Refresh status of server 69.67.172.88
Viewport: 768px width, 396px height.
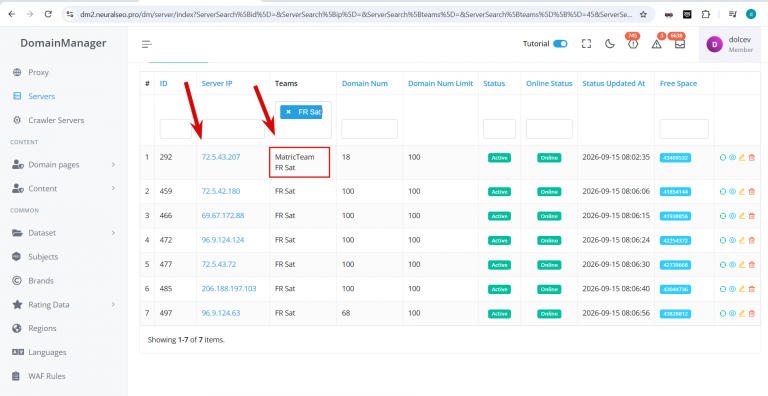pos(722,216)
